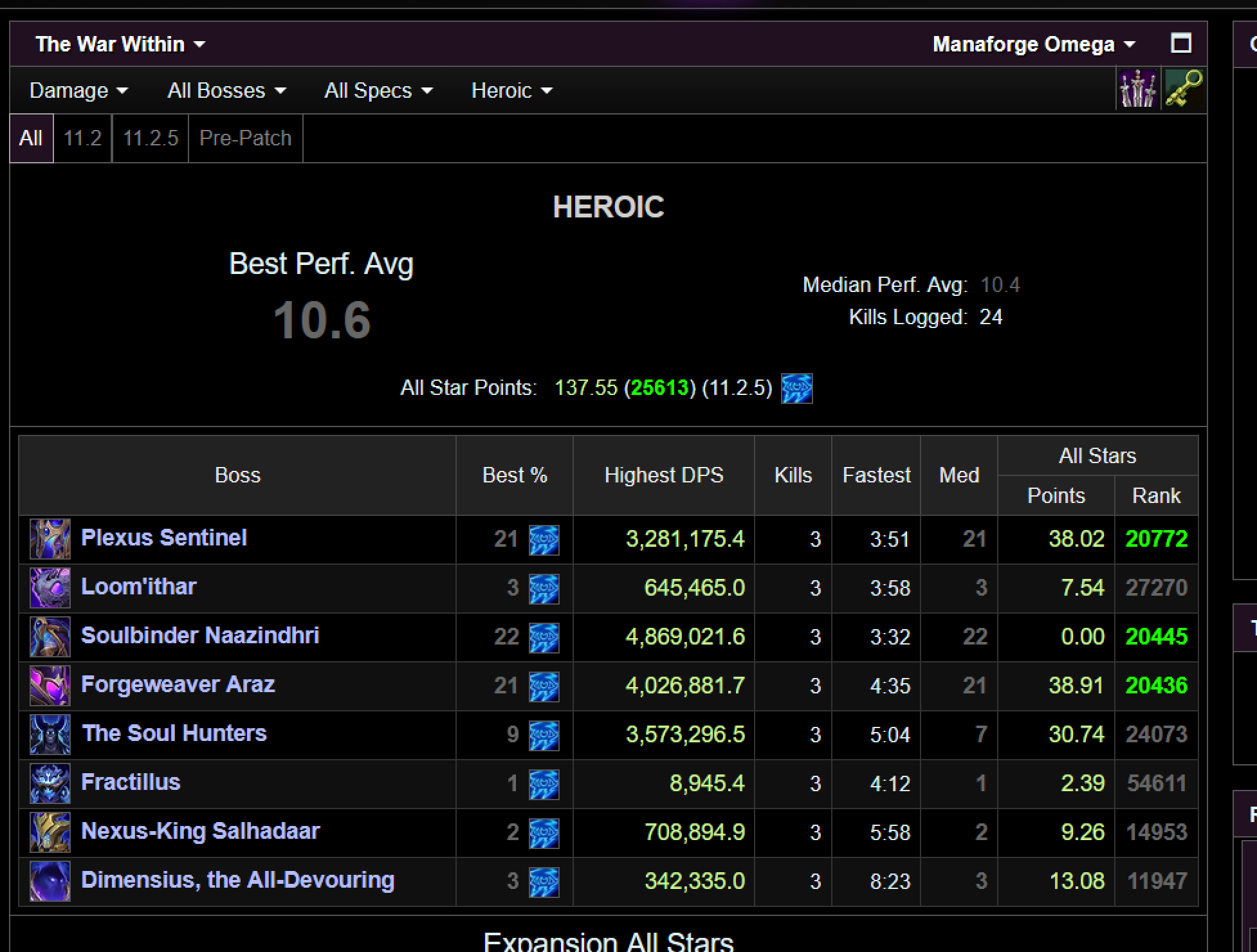Viewport: 1257px width, 952px height.
Task: Toggle the maximize panel square icon
Action: tap(1180, 44)
